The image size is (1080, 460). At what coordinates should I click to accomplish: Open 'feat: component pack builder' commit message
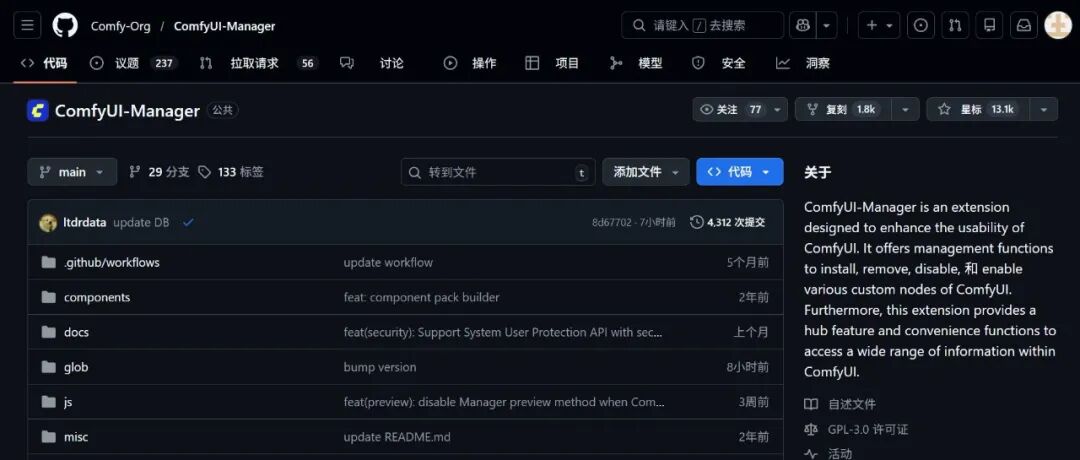pyautogui.click(x=422, y=297)
